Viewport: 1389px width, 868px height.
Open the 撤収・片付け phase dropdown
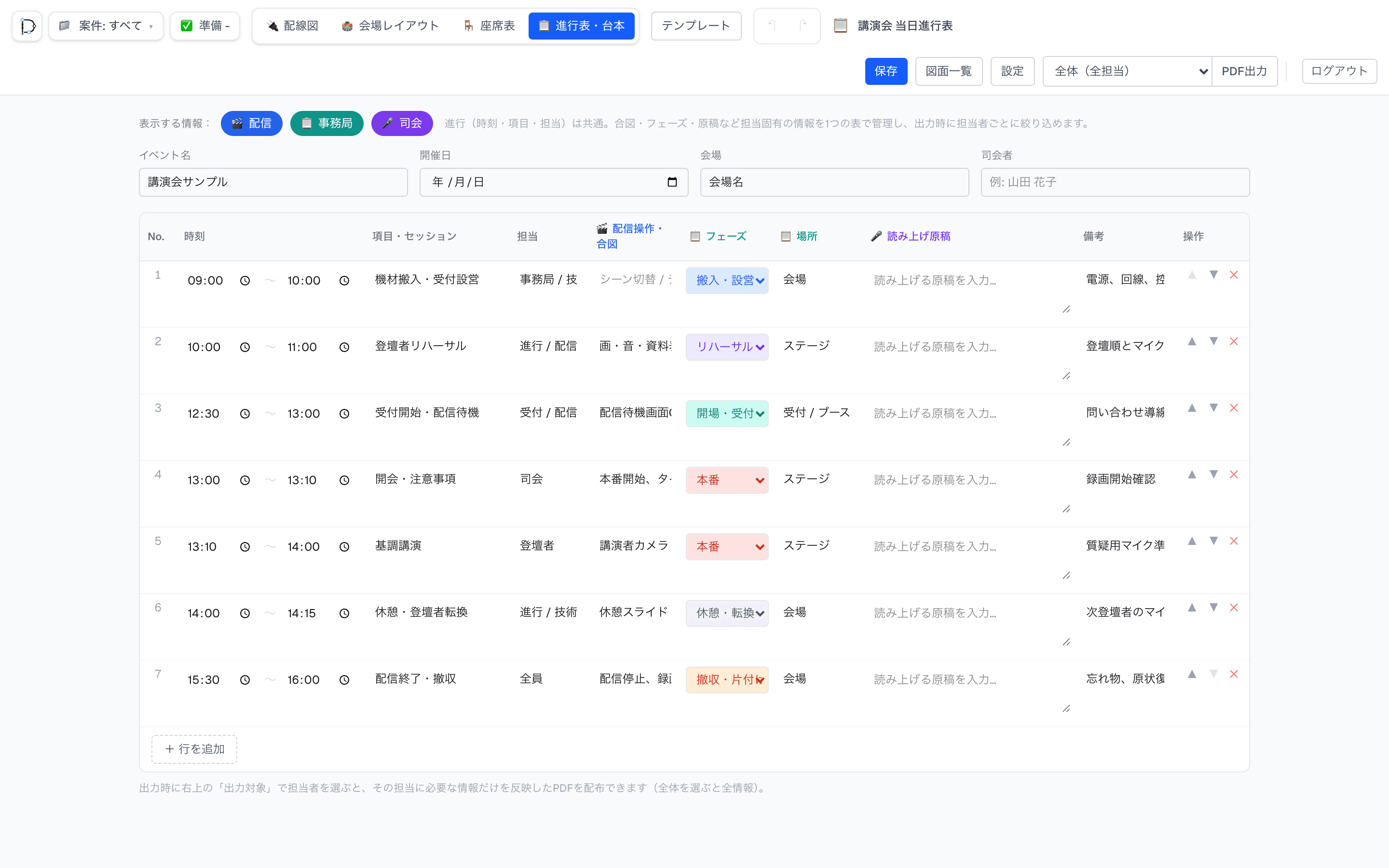pyautogui.click(x=727, y=680)
